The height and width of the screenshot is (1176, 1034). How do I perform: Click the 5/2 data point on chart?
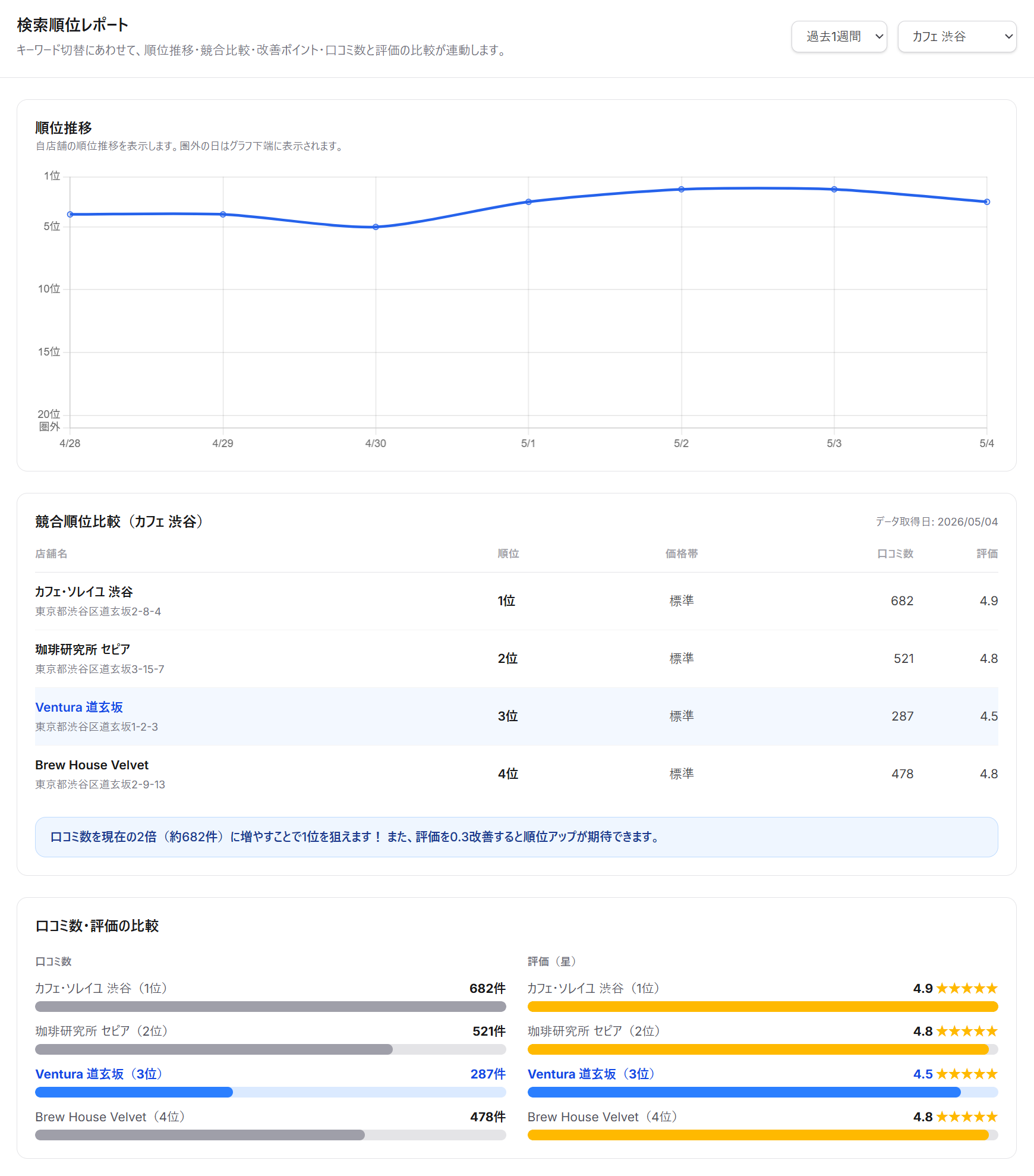[682, 190]
